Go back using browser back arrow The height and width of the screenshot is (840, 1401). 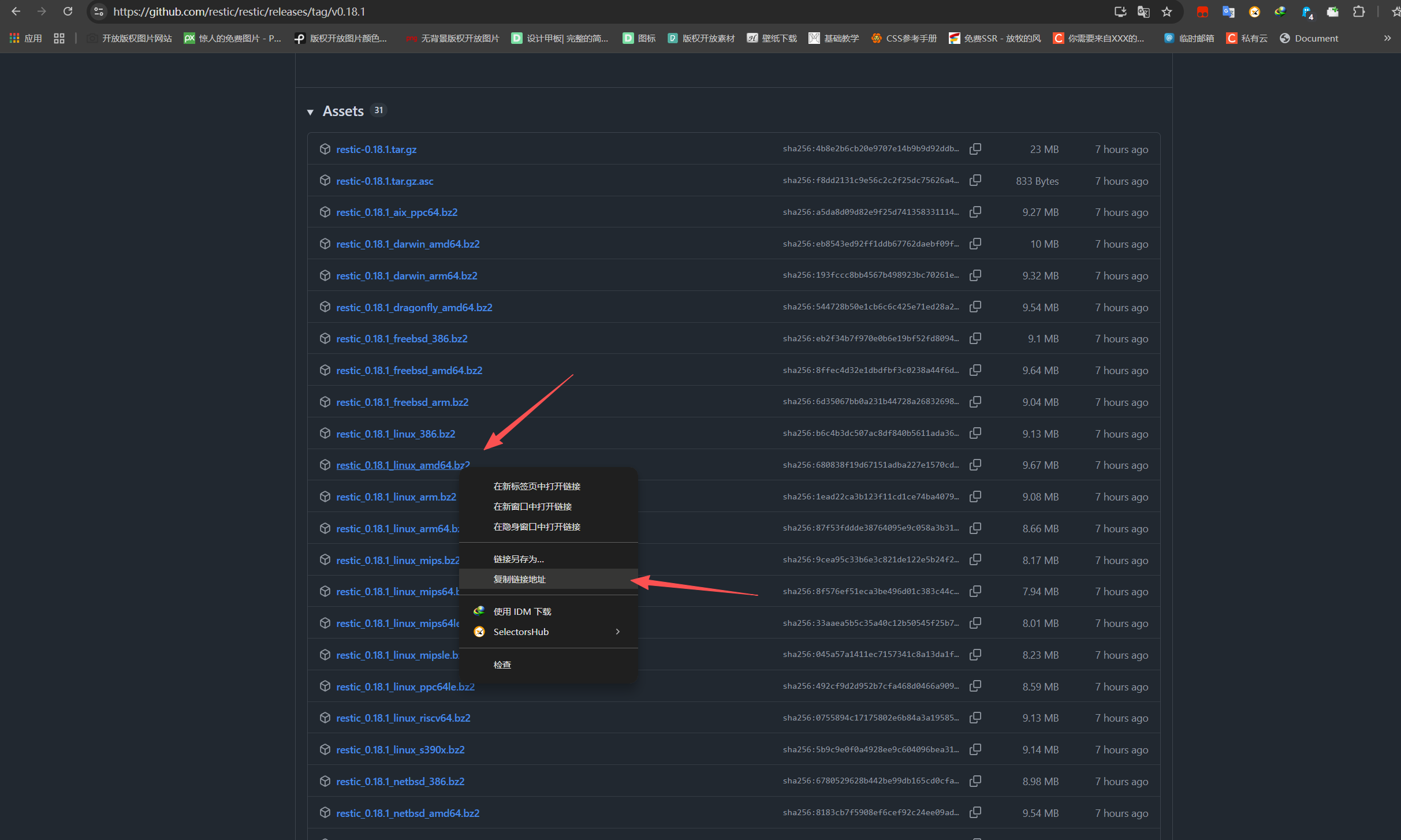16,12
